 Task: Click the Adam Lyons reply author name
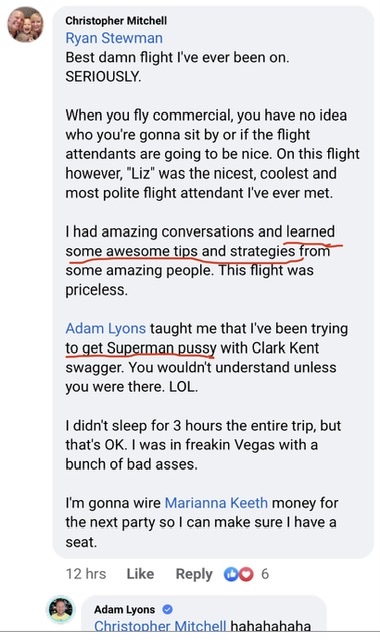124,609
